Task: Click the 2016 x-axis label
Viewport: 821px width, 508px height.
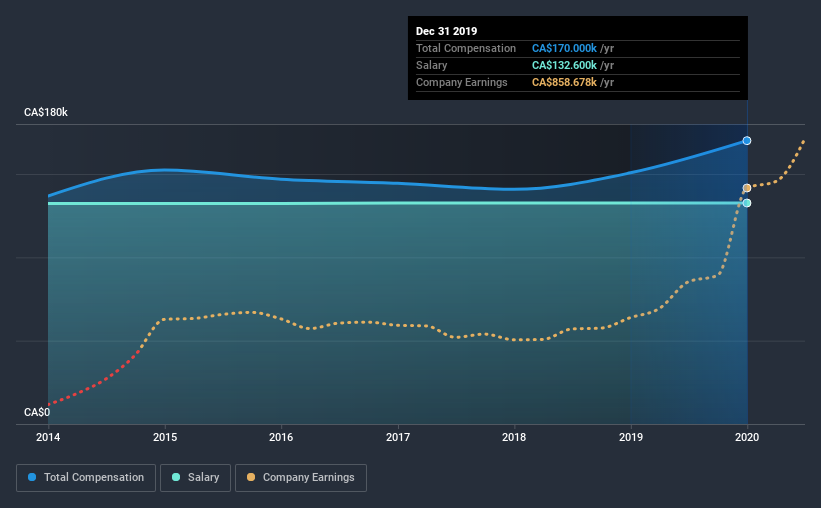Action: (x=281, y=437)
